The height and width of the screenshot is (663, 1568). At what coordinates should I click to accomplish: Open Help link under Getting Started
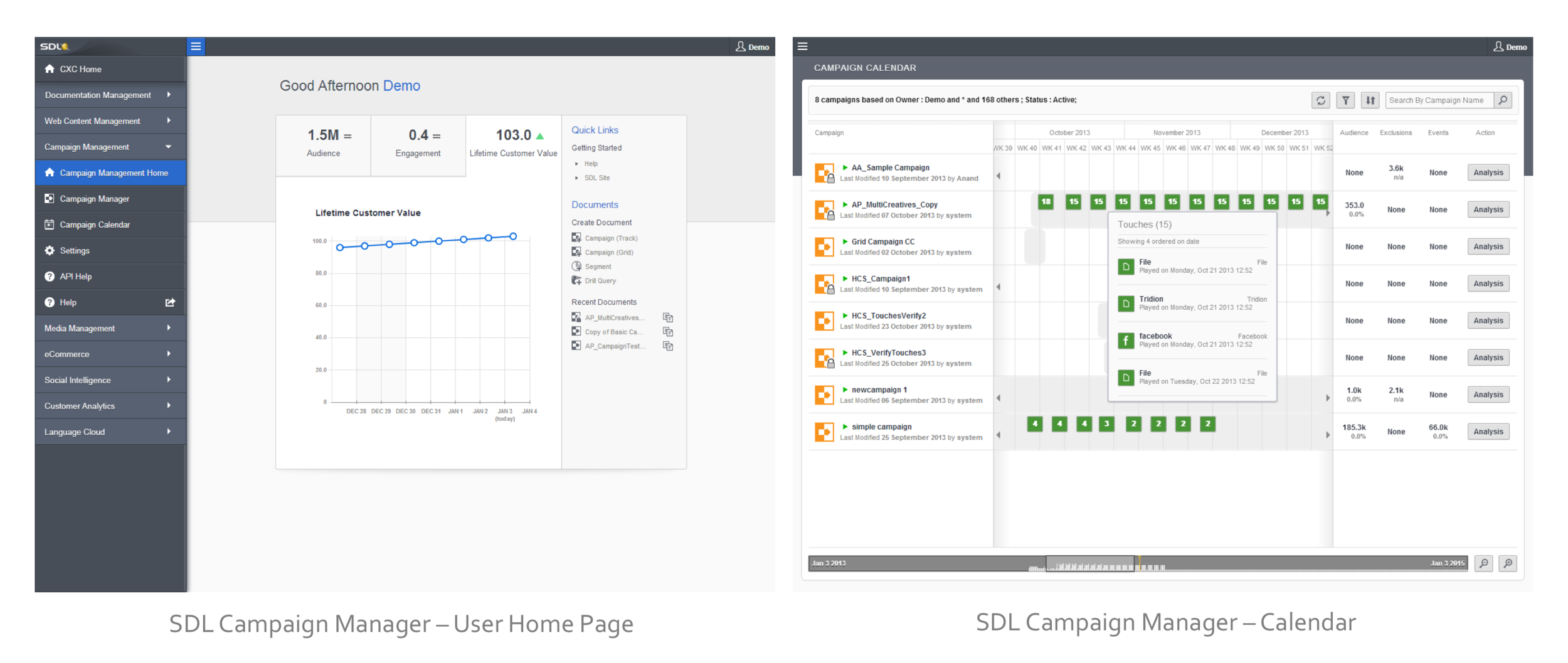591,164
